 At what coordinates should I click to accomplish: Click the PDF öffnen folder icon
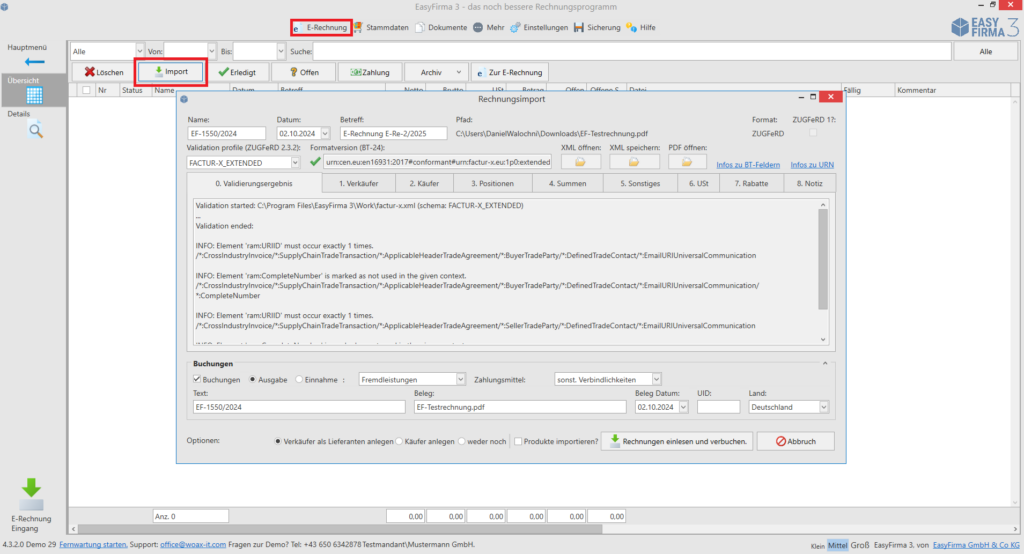click(x=686, y=162)
